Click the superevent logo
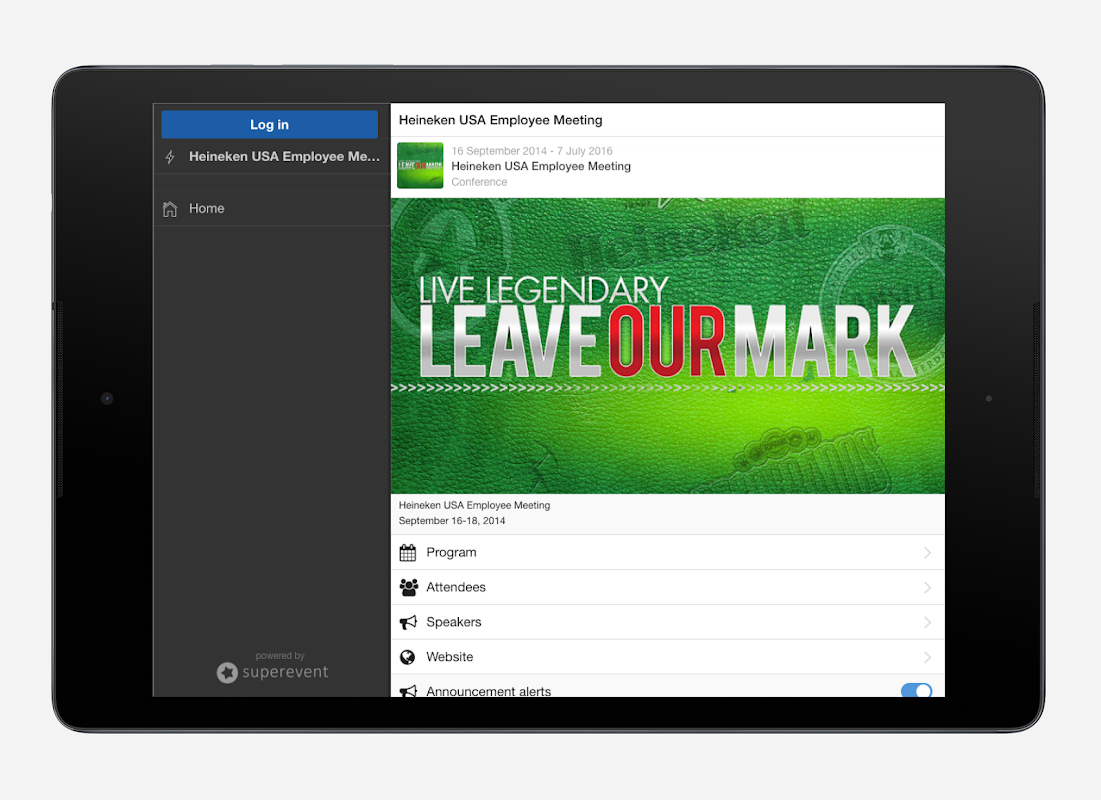This screenshot has height=800, width=1101. click(x=272, y=672)
